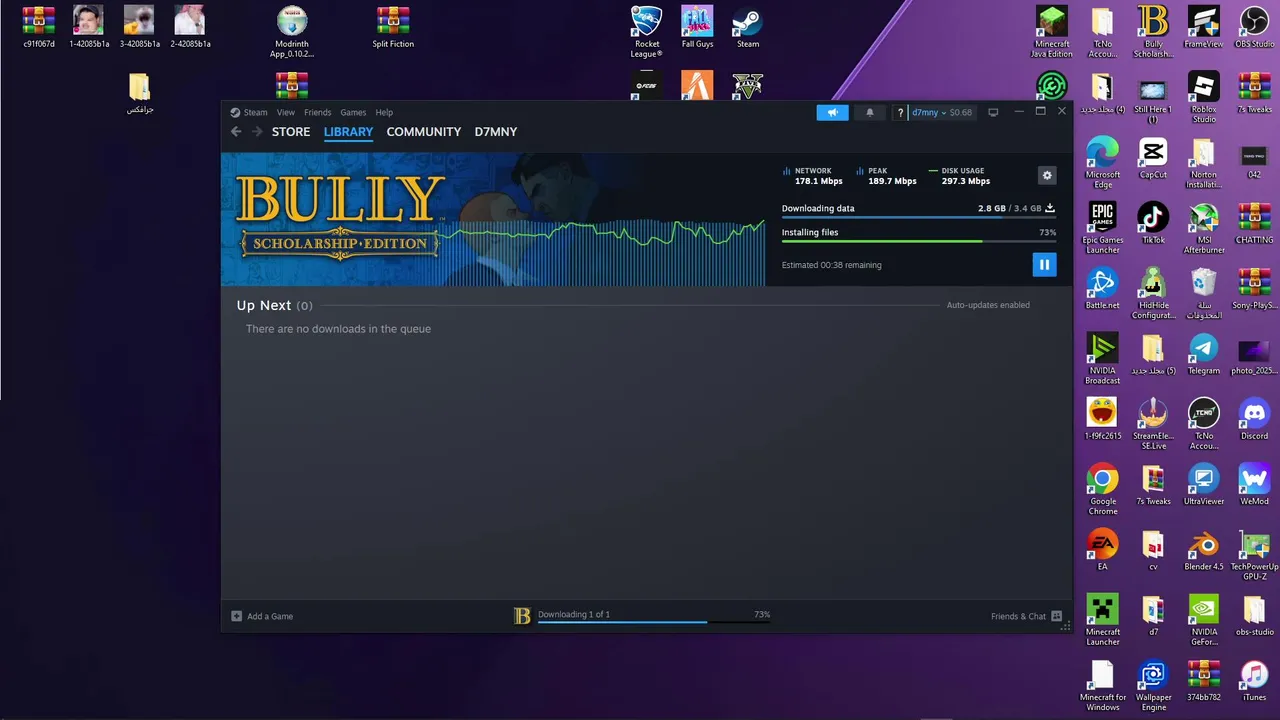
Task: Select the CapCut shortcut
Action: tap(1153, 158)
